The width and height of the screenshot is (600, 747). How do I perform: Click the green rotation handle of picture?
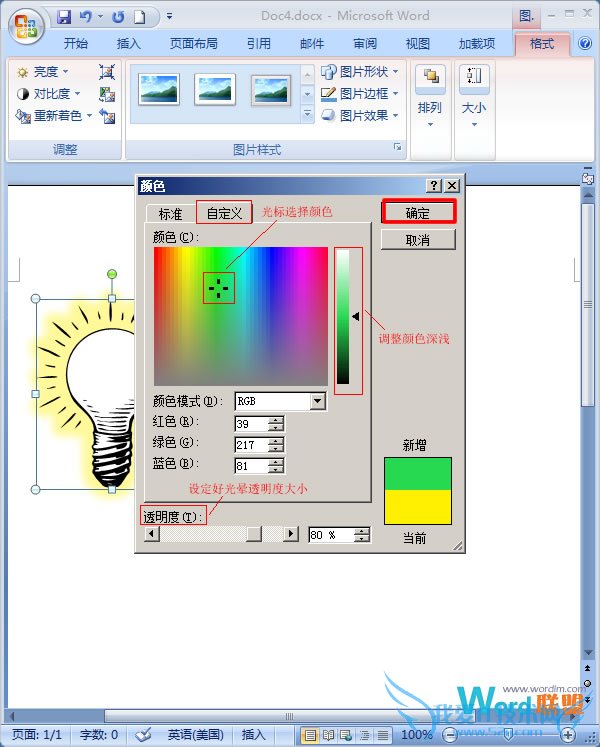coord(112,274)
